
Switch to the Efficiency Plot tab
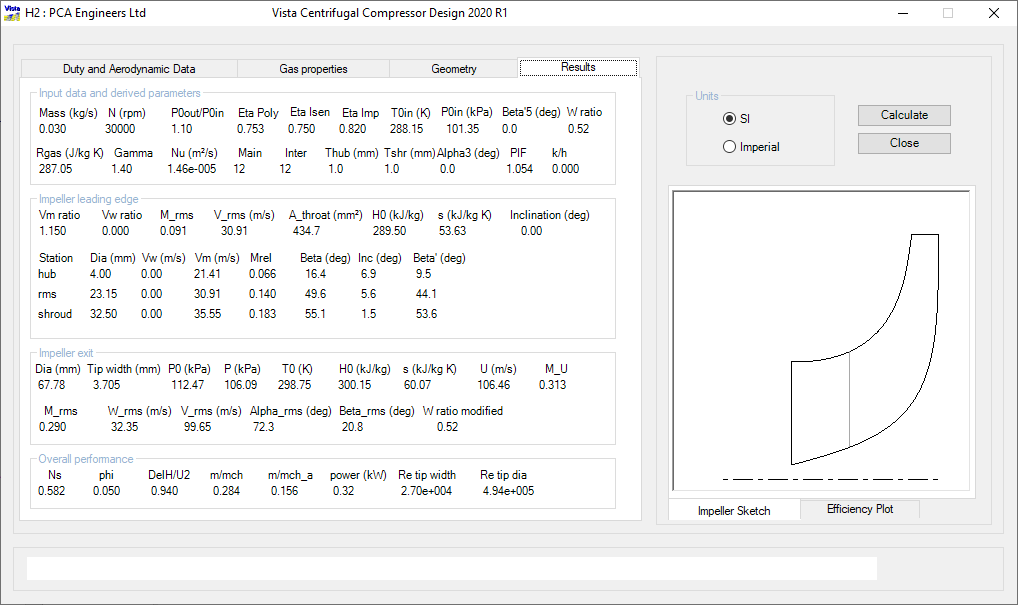(x=859, y=509)
